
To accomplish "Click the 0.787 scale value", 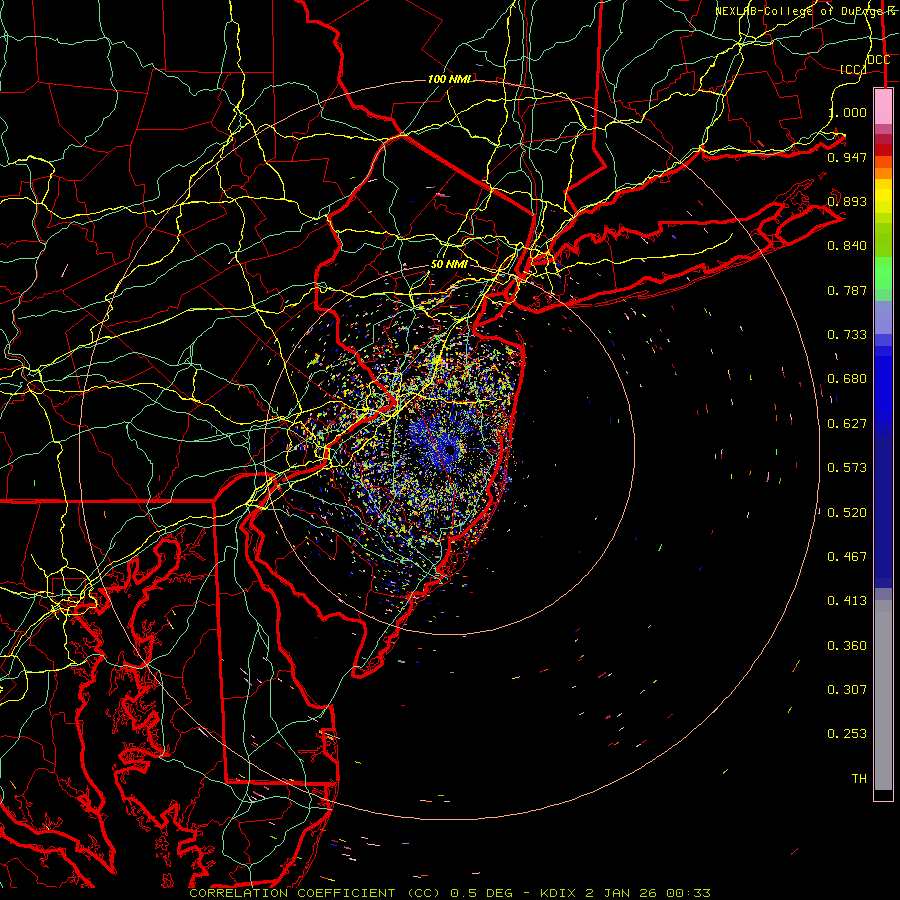I will tap(847, 290).
